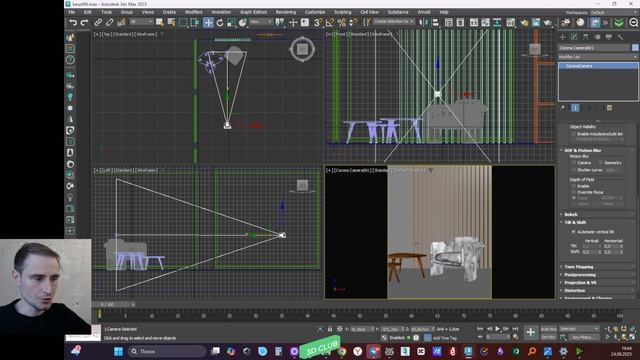This screenshot has height=360, width=640.
Task: Open the Modifier List dropdown
Action: click(598, 57)
